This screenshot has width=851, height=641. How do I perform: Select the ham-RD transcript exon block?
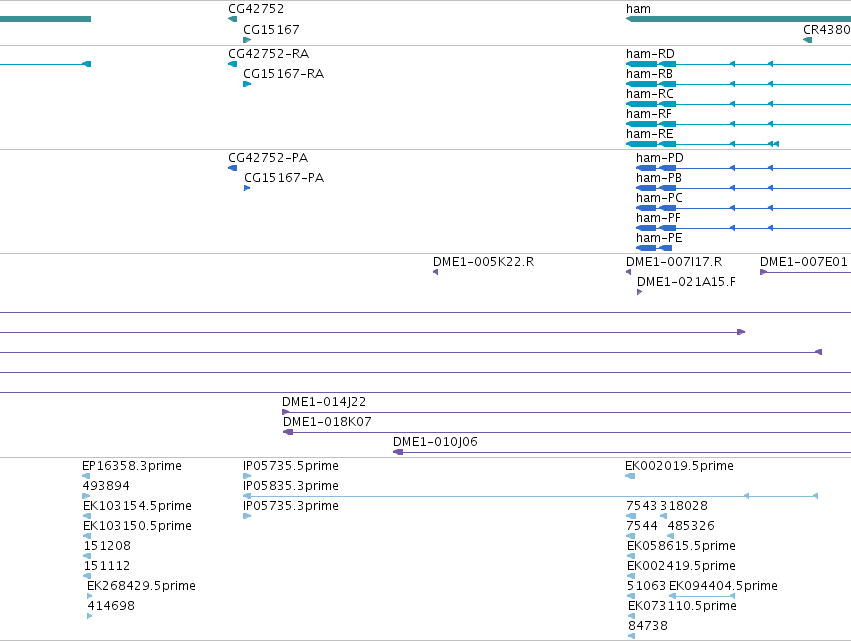pyautogui.click(x=642, y=64)
